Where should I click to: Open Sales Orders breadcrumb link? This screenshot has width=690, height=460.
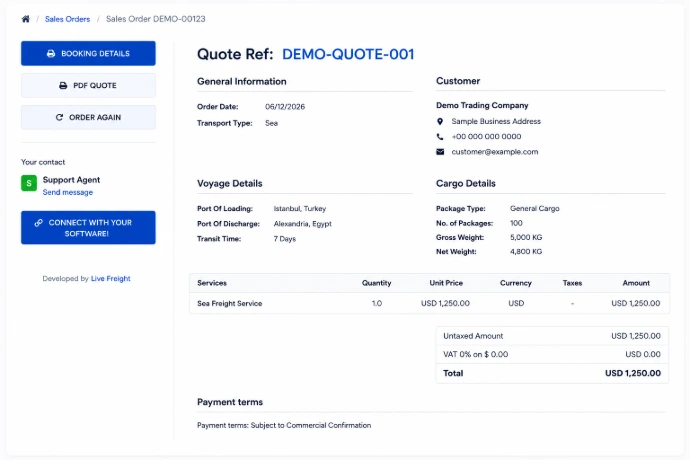[x=67, y=19]
